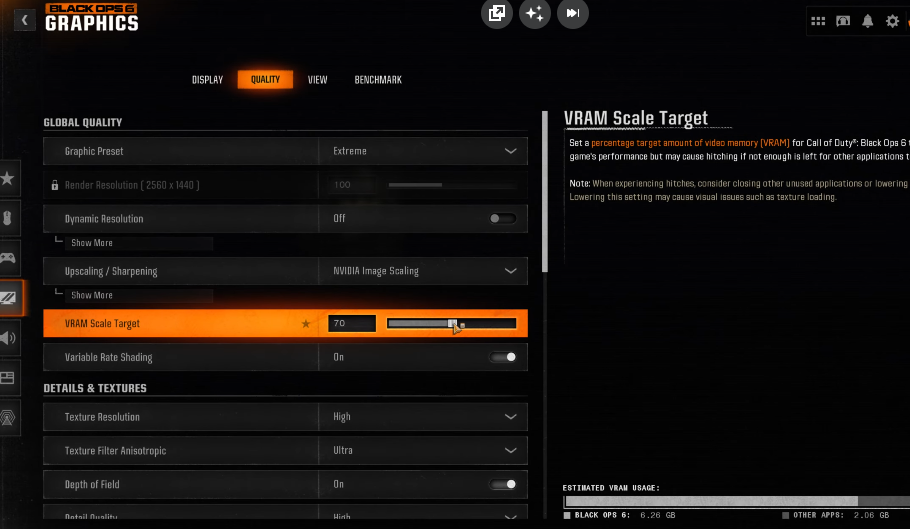The image size is (910, 529).
Task: Switch to the Benchmark tab
Action: 378,80
